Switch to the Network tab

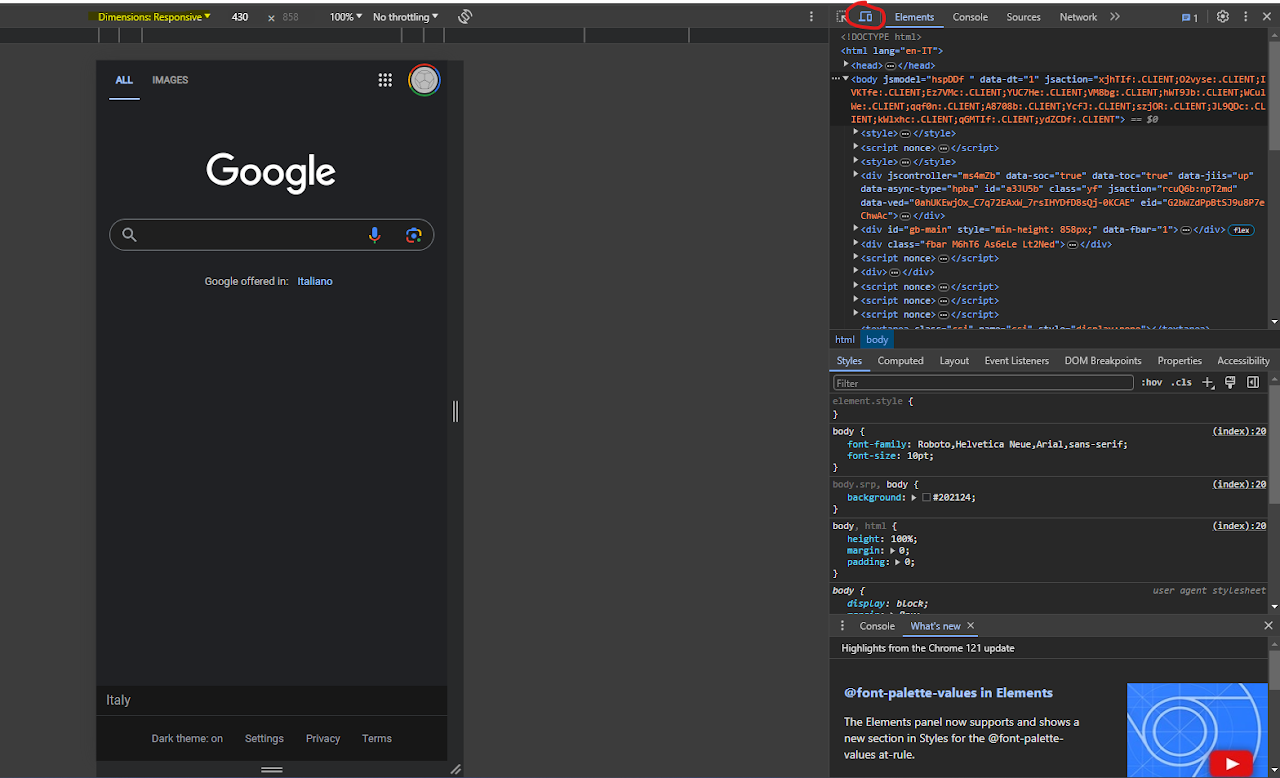[x=1078, y=17]
